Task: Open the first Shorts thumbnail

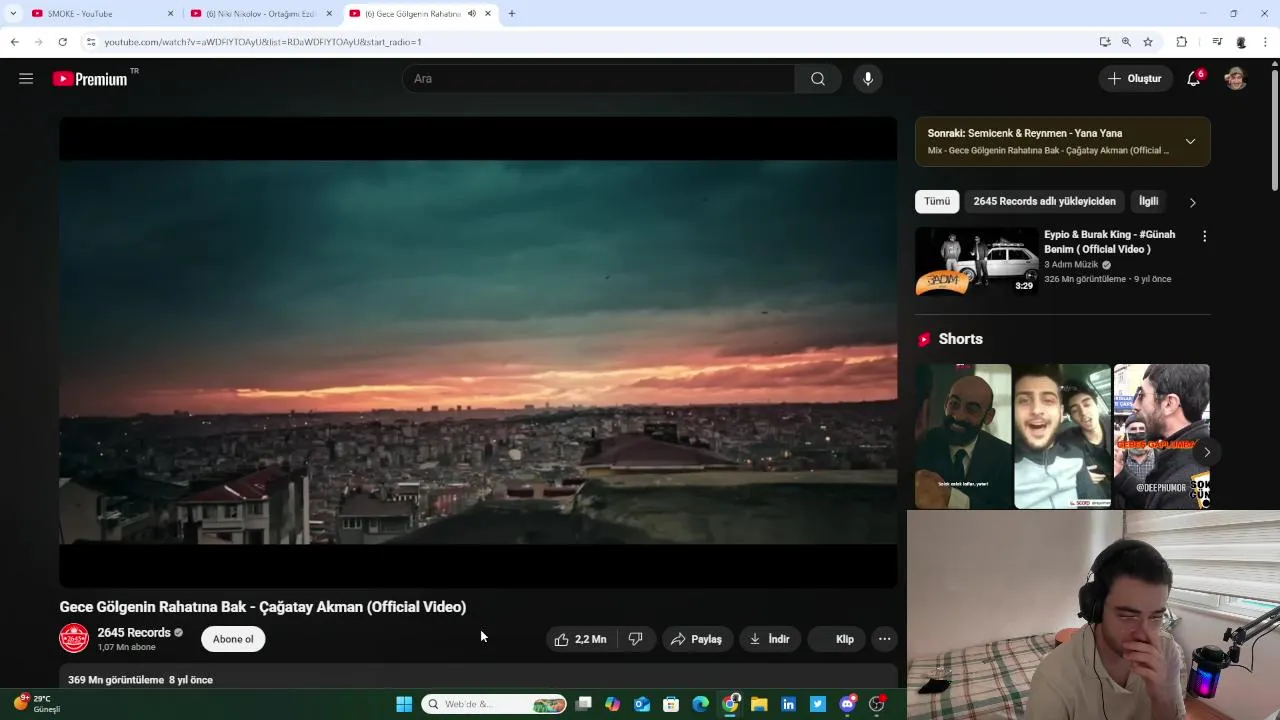Action: tap(963, 436)
